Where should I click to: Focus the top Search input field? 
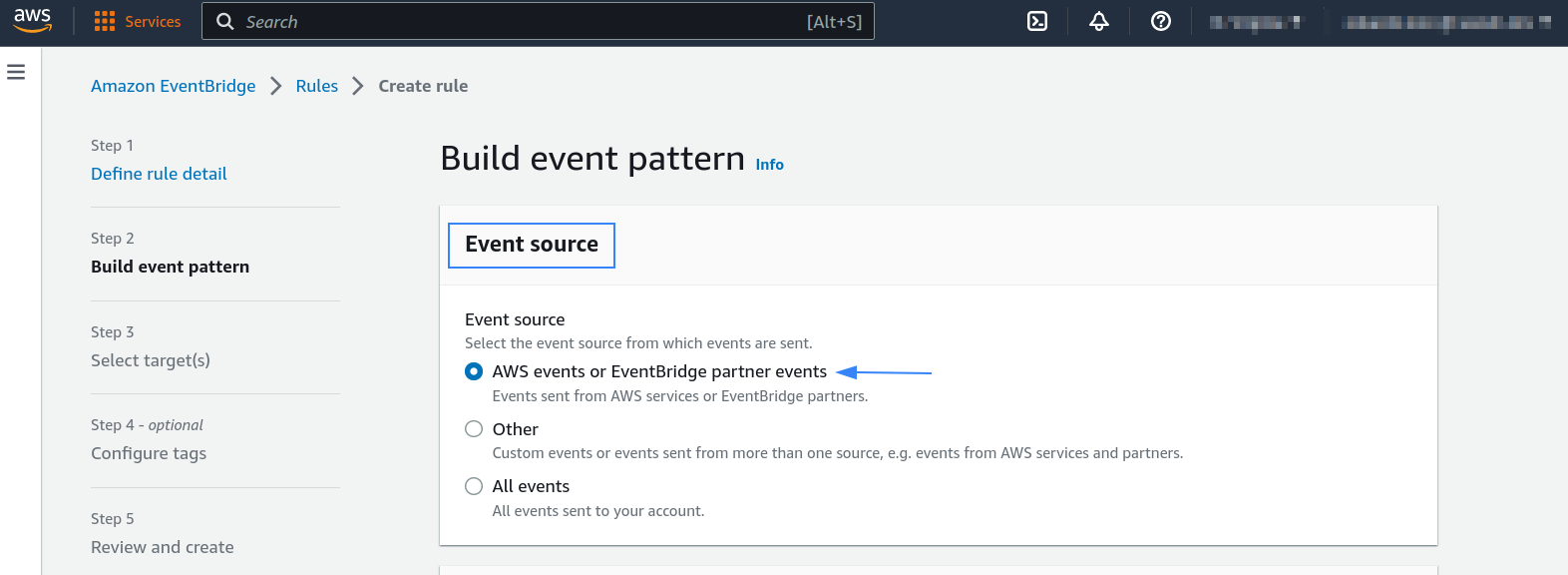click(x=538, y=21)
